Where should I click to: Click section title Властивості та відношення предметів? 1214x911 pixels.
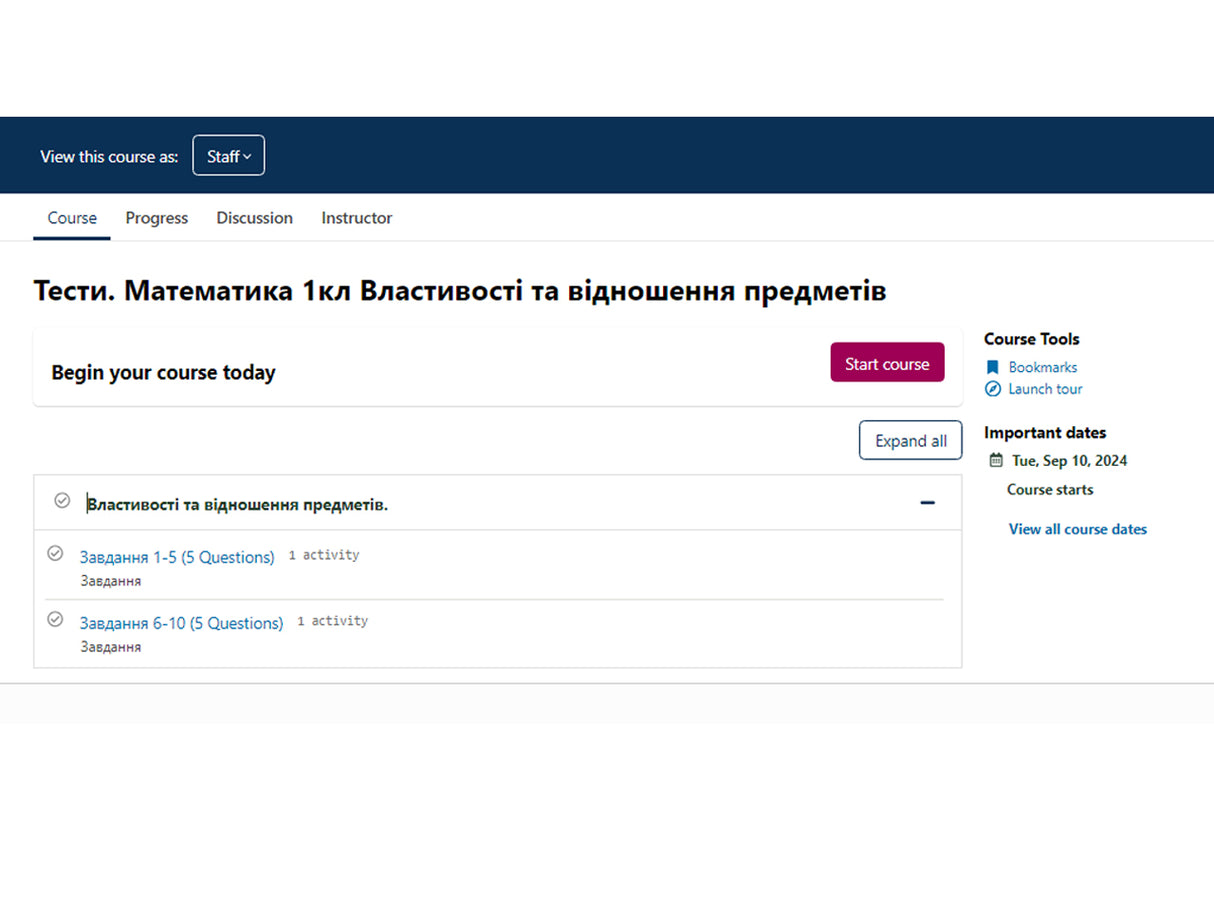[237, 505]
